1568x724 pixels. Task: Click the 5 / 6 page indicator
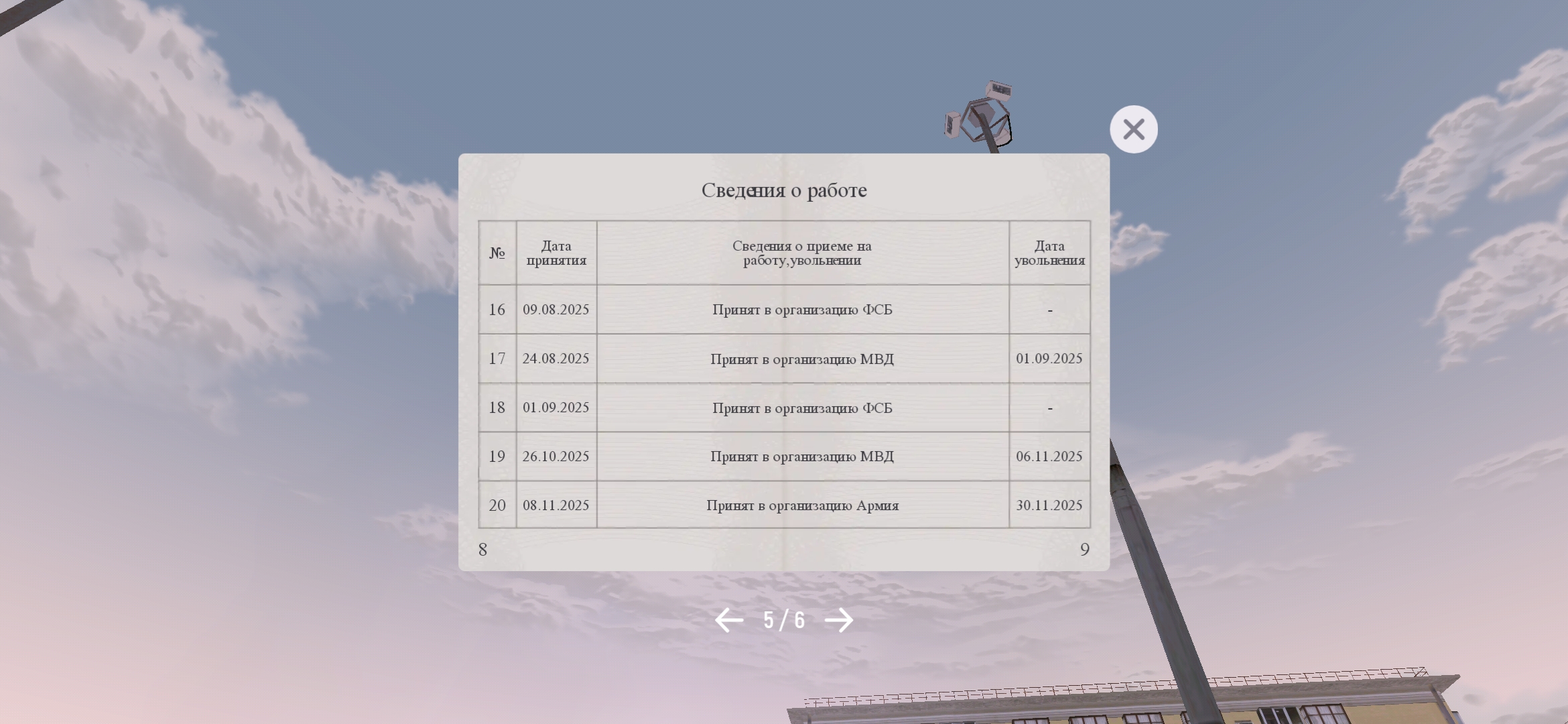(783, 620)
